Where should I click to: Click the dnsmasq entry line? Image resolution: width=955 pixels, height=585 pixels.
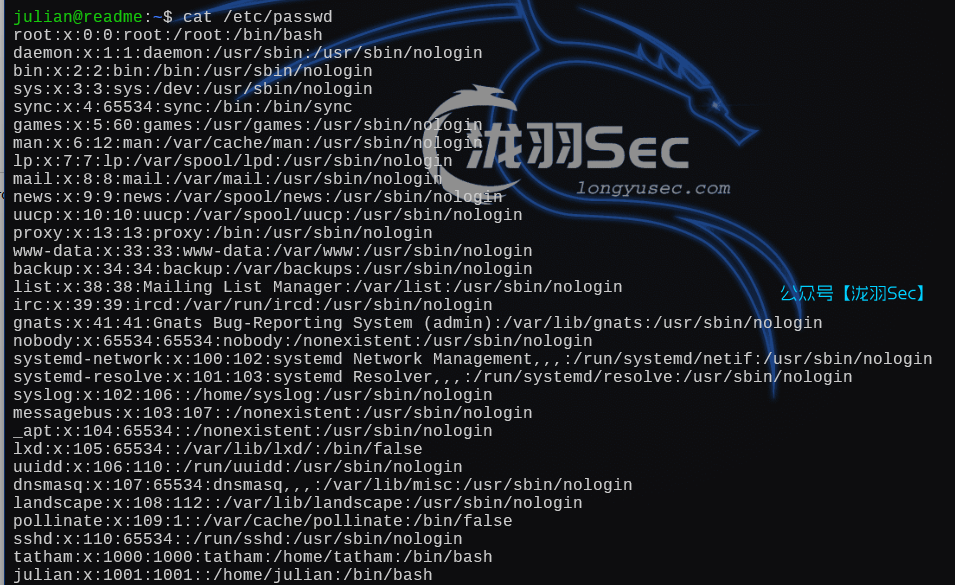[323, 485]
